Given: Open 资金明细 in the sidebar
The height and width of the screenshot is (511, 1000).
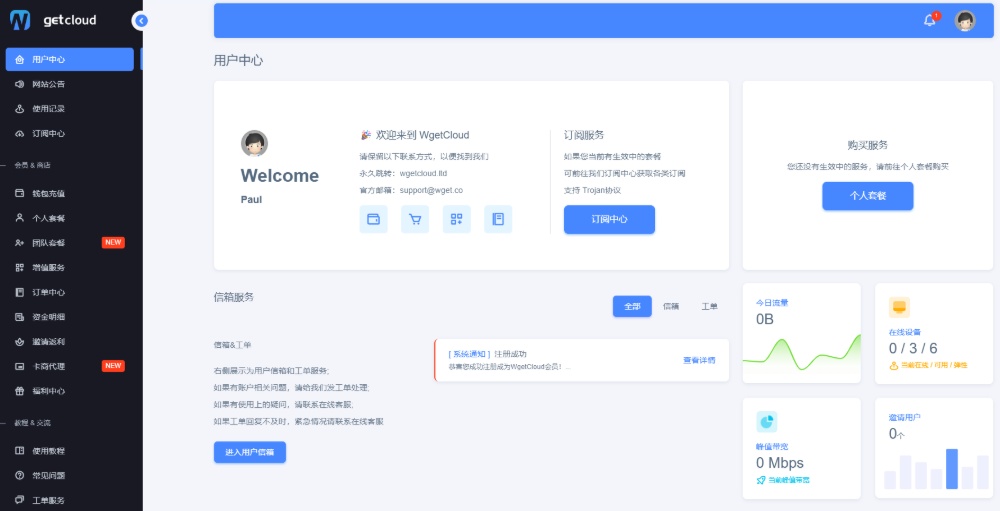Looking at the screenshot, I should coord(70,317).
